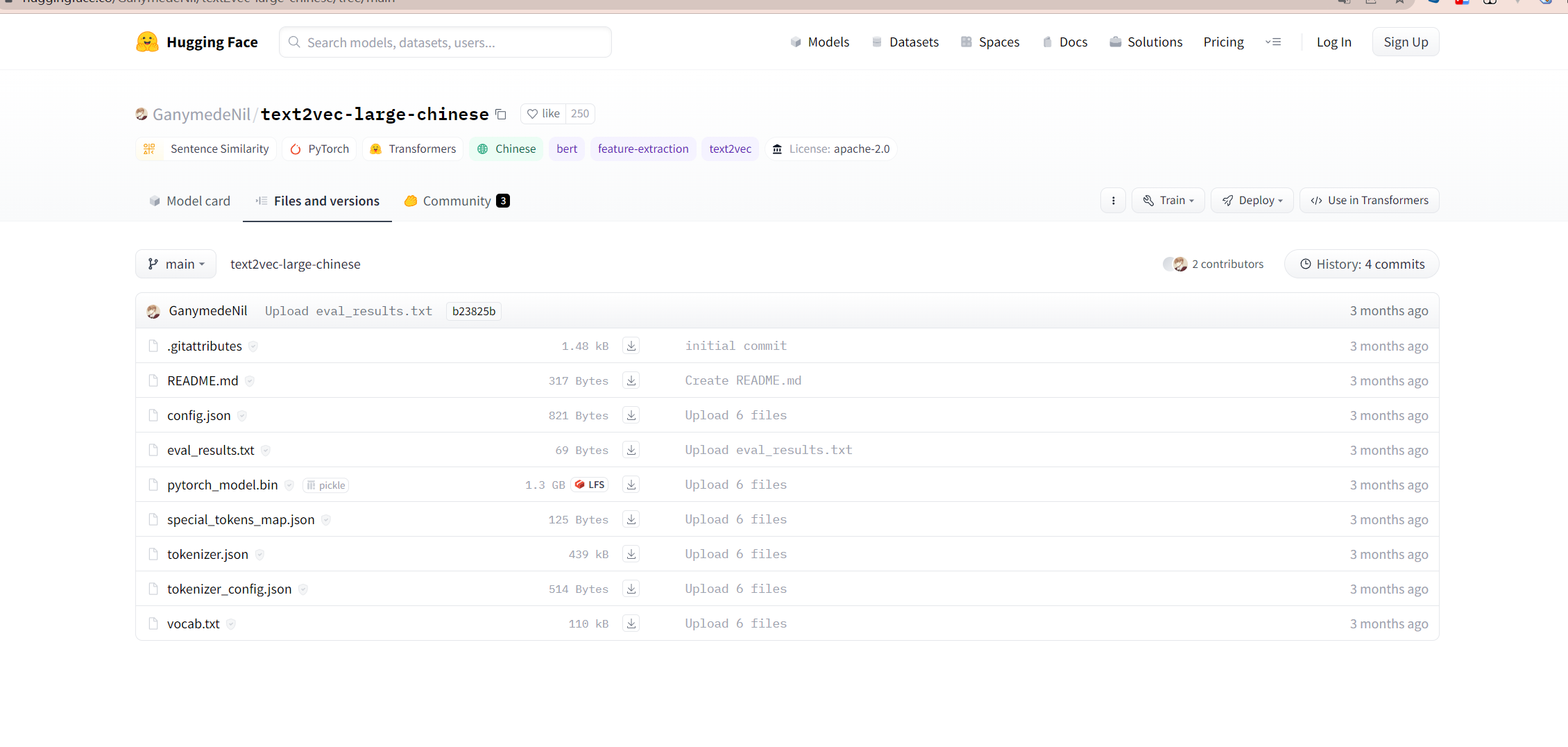Click the LFS badge on pytorch_model.bin
The height and width of the screenshot is (747, 1568).
click(x=590, y=485)
